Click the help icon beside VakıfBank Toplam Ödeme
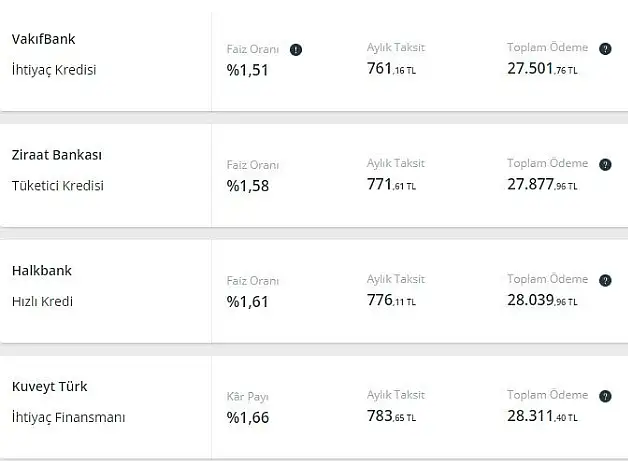 click(605, 49)
